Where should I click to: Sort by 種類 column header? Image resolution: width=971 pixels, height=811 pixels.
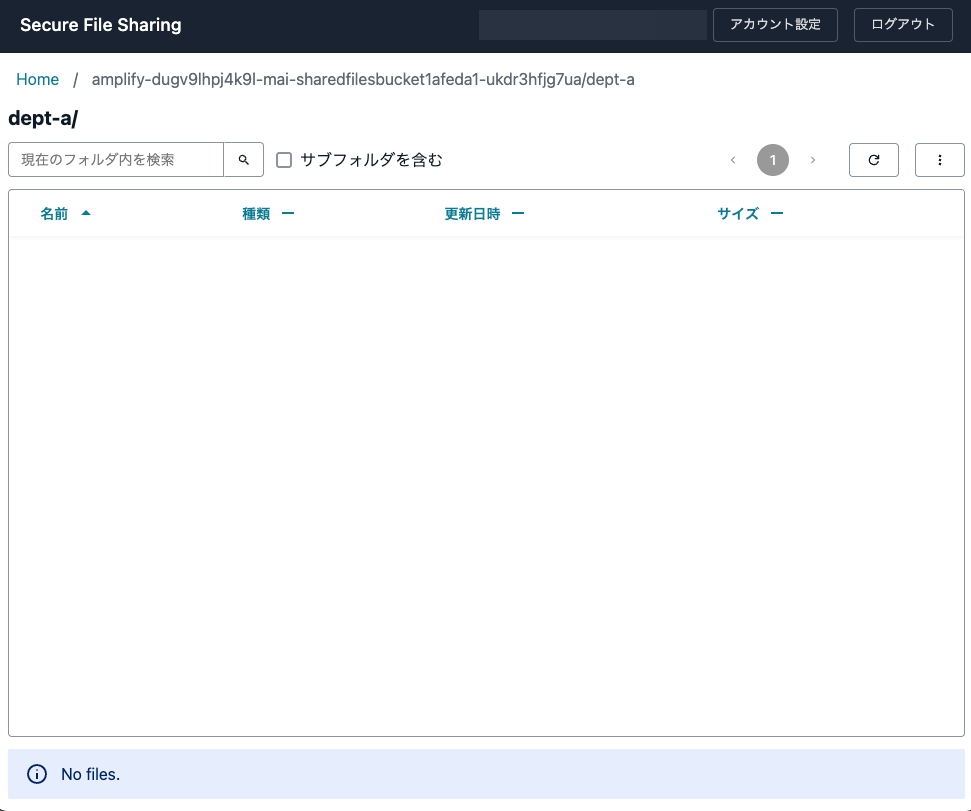pos(256,214)
